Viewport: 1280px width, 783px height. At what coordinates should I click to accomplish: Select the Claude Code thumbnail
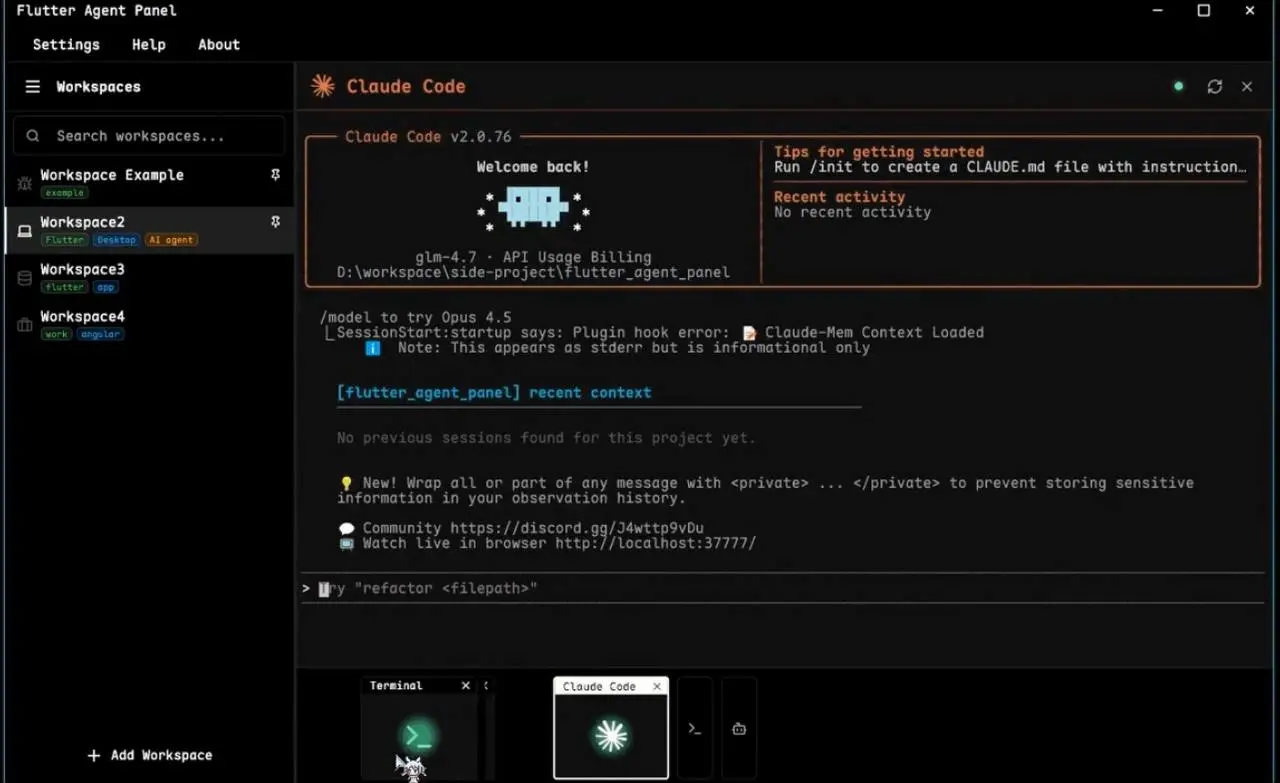(611, 728)
